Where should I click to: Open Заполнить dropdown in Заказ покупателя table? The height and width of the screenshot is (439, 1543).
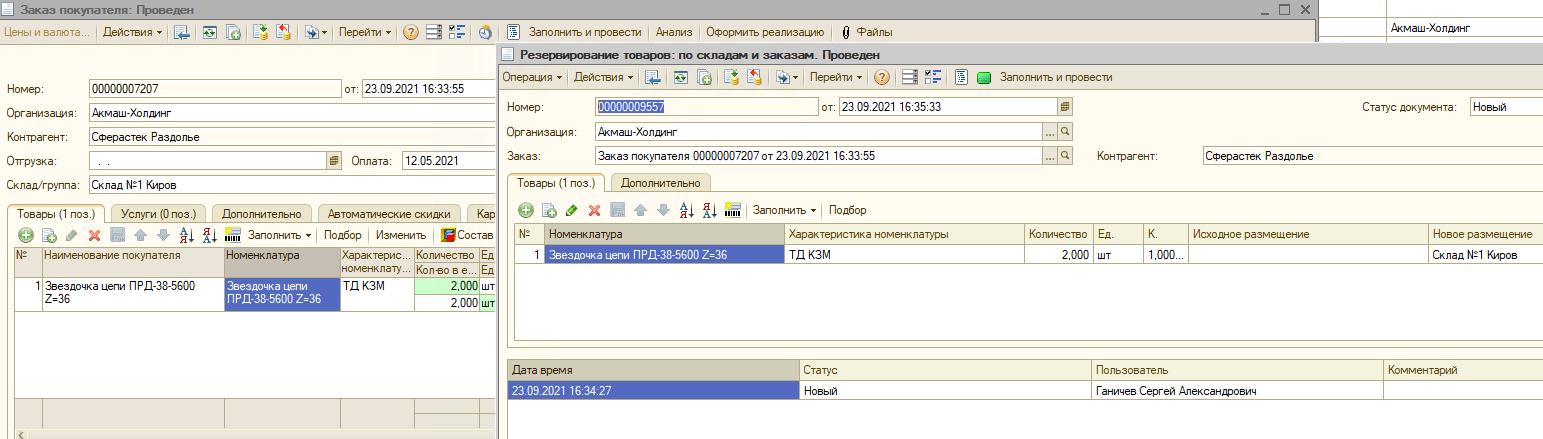point(279,236)
